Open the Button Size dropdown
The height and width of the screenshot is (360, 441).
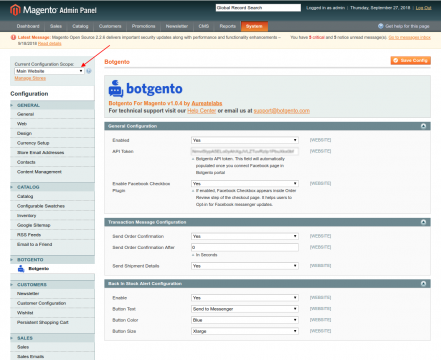click(245, 331)
